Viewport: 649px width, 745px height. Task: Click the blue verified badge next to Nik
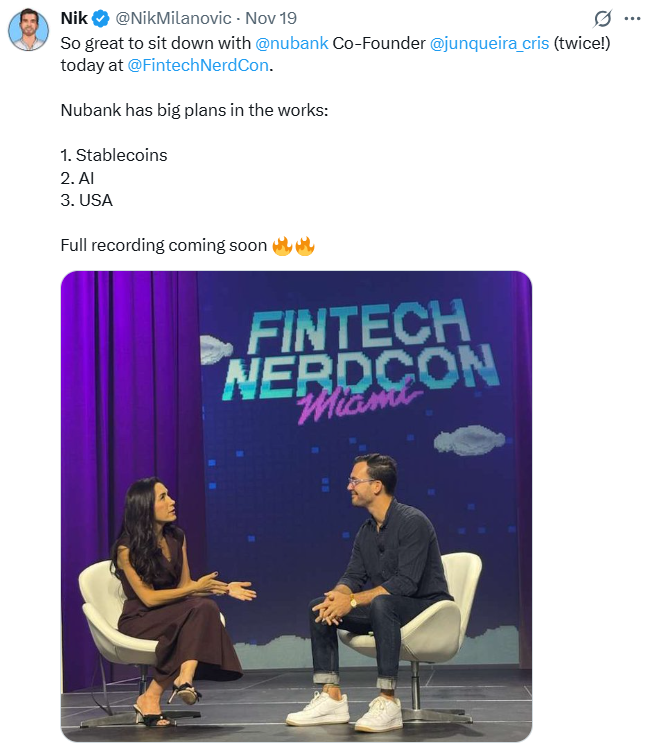pos(101,19)
